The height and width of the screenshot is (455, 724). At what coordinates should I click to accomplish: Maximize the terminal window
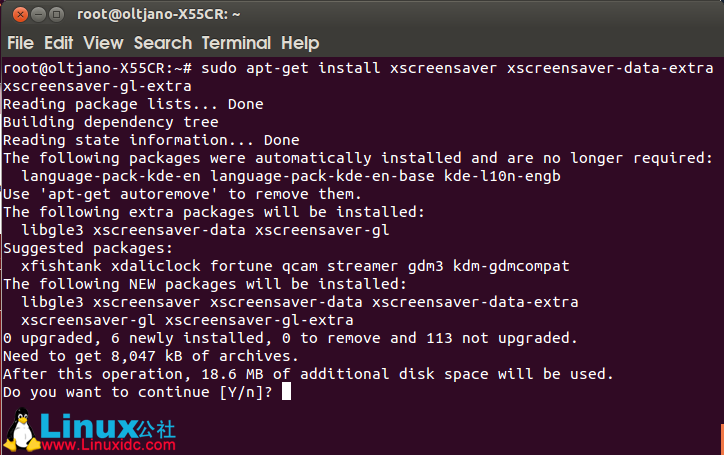coord(58,15)
